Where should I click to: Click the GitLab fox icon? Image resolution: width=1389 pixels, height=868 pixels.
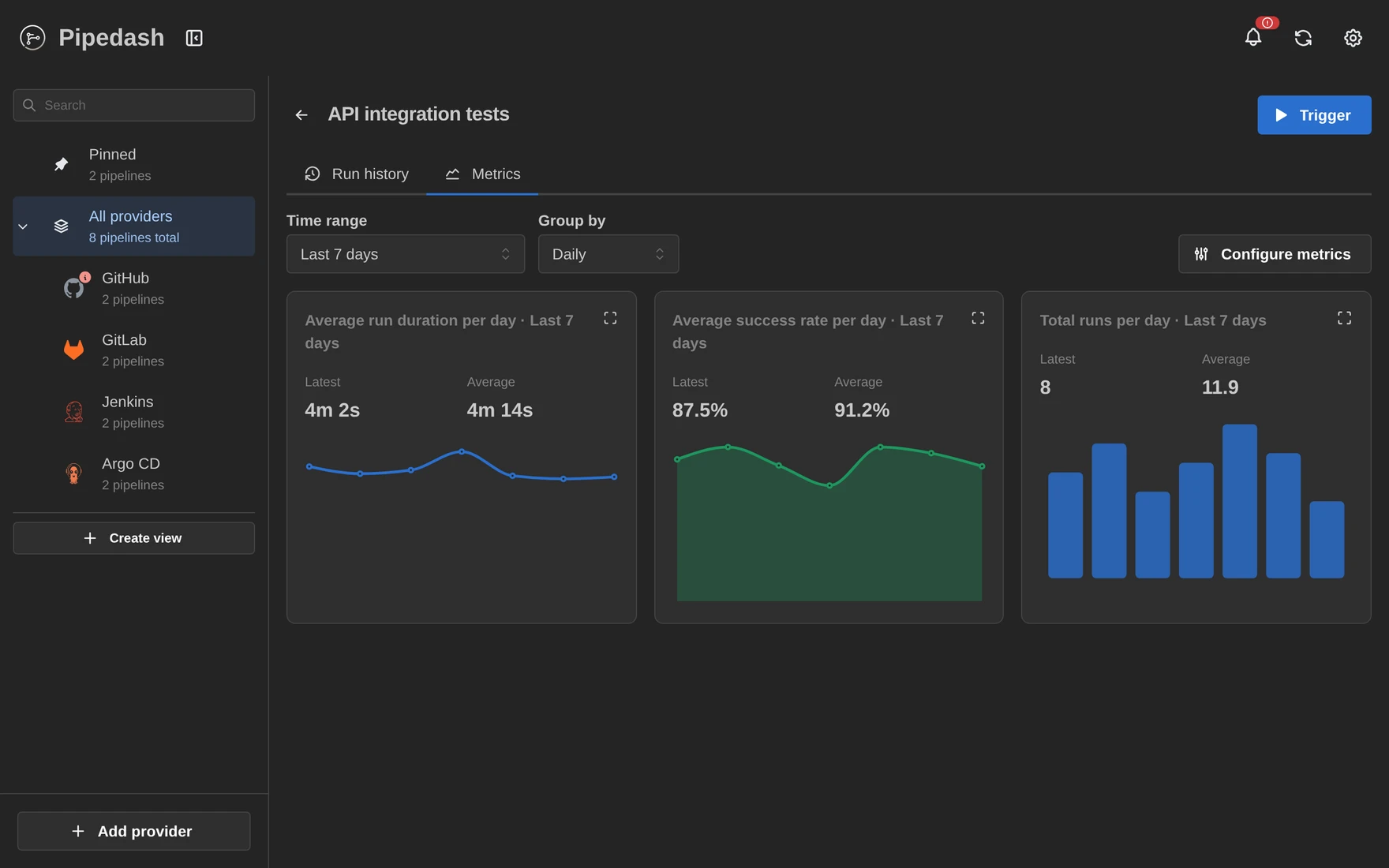point(74,350)
